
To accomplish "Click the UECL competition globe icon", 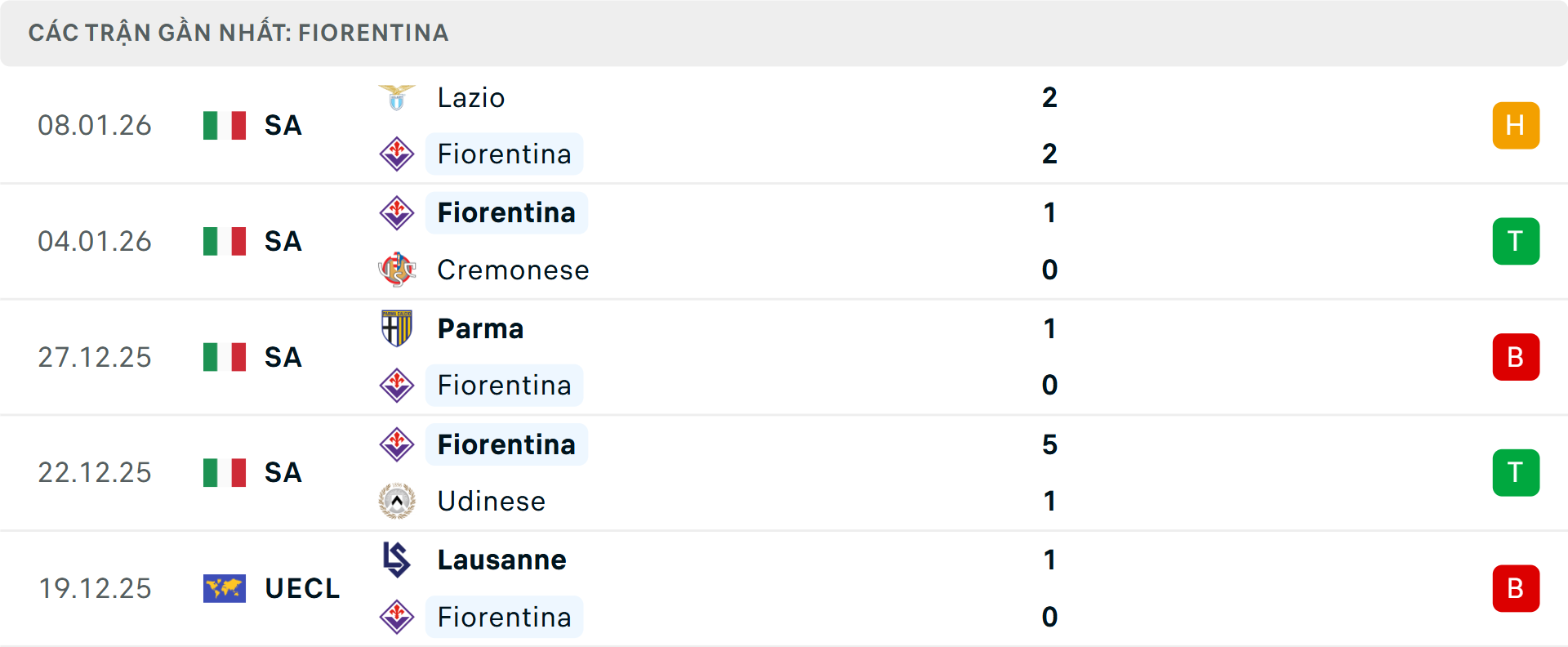I will pos(225,587).
